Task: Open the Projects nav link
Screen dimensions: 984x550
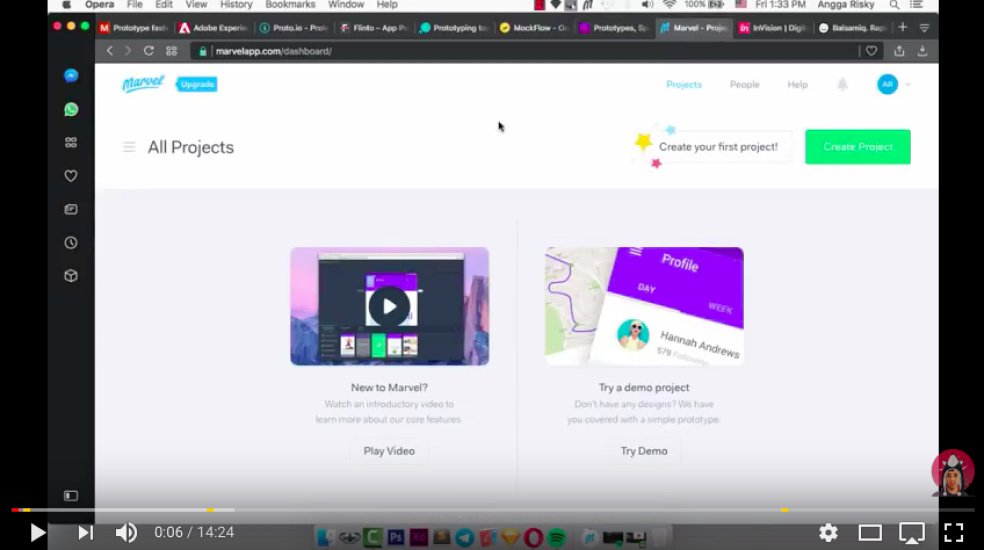Action: [x=684, y=84]
